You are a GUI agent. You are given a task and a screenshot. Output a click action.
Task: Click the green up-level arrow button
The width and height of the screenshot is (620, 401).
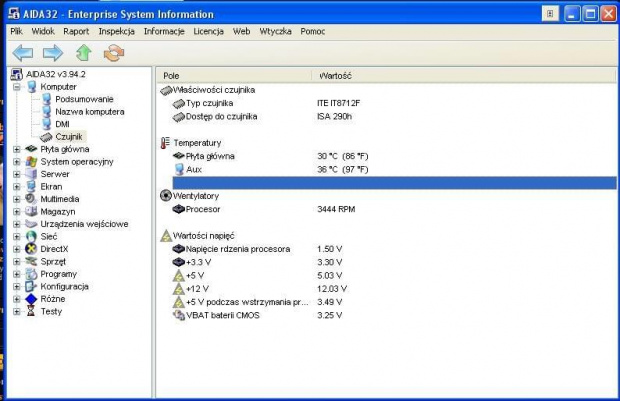pyautogui.click(x=83, y=53)
